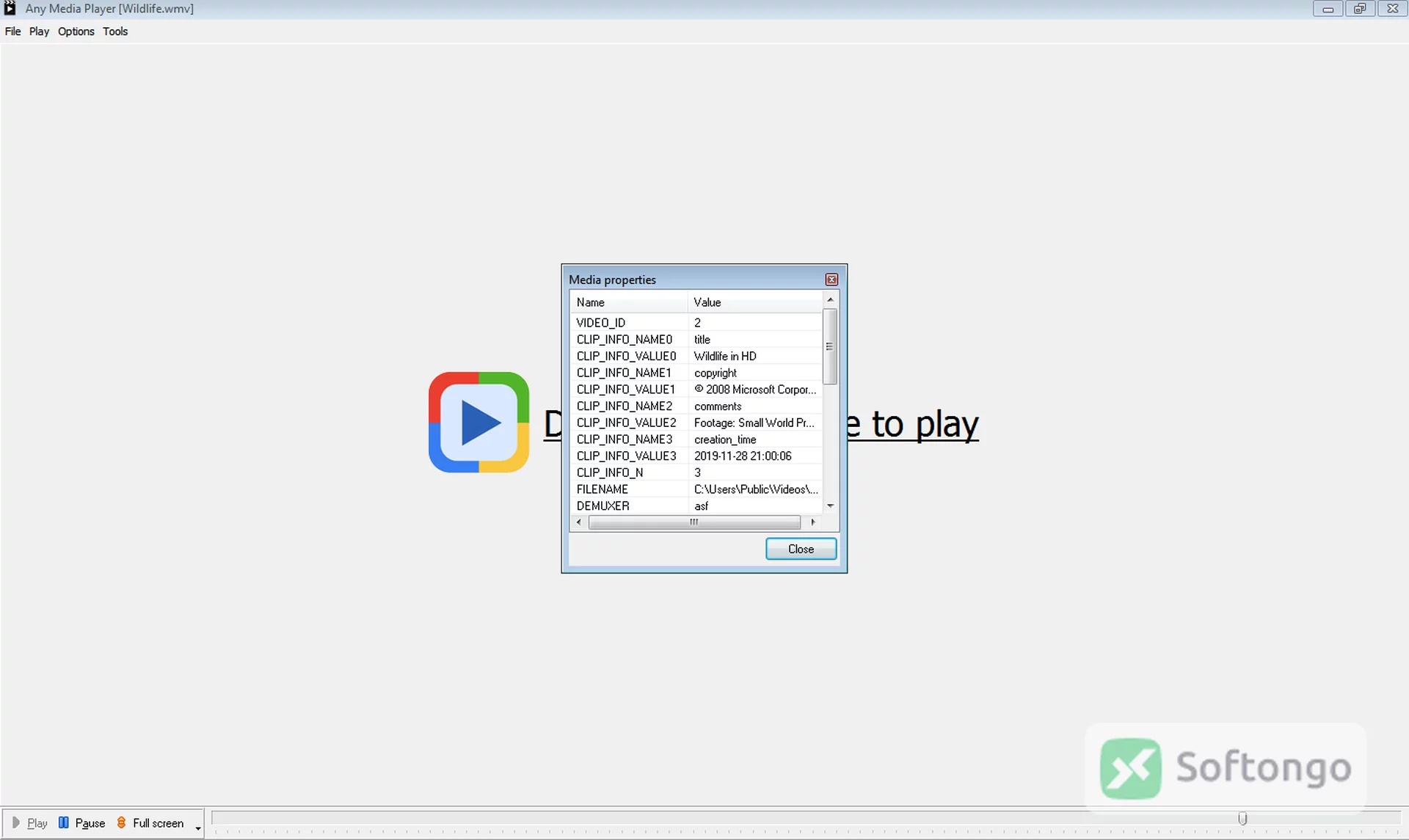
Task: Select the CLIP_INFO_N row
Action: coord(696,473)
